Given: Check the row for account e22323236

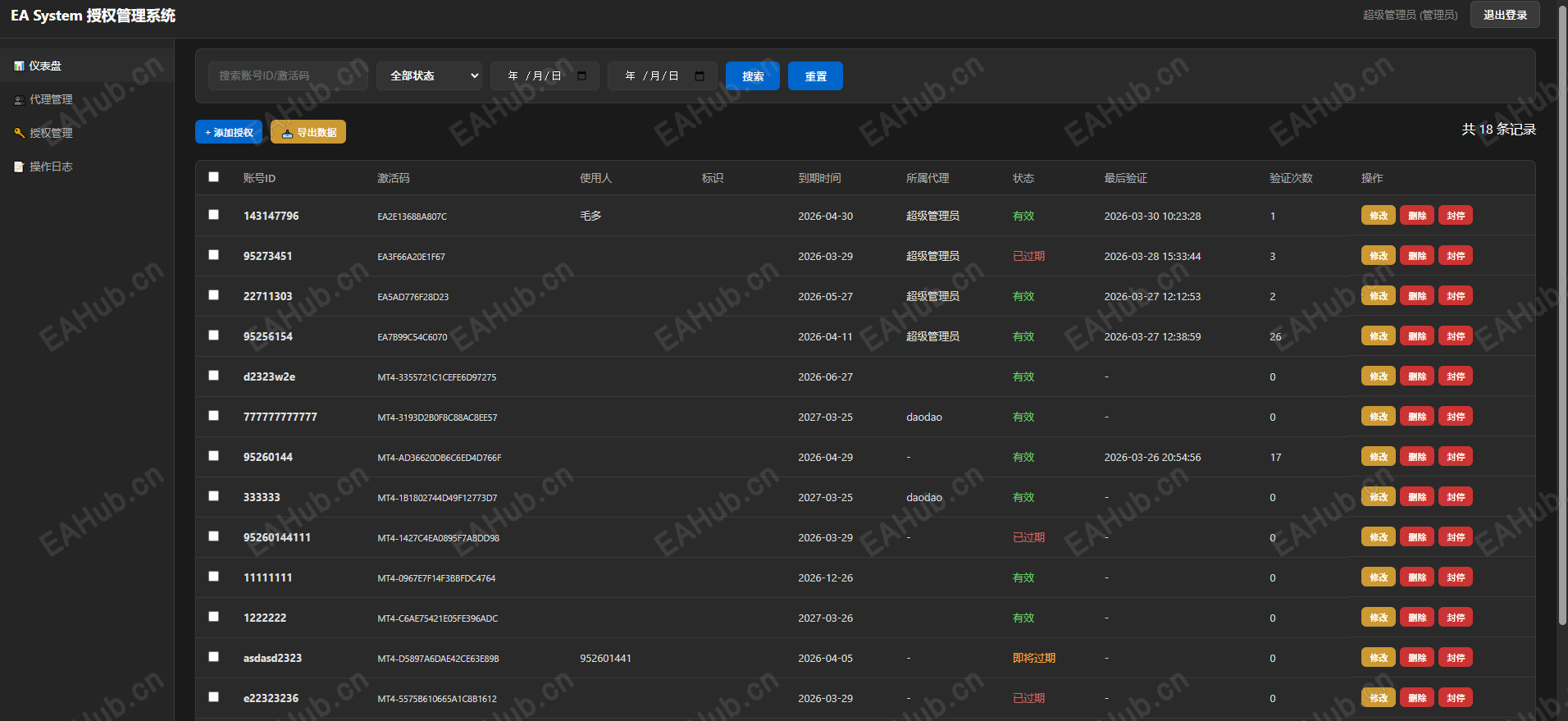Looking at the screenshot, I should coord(214,696).
